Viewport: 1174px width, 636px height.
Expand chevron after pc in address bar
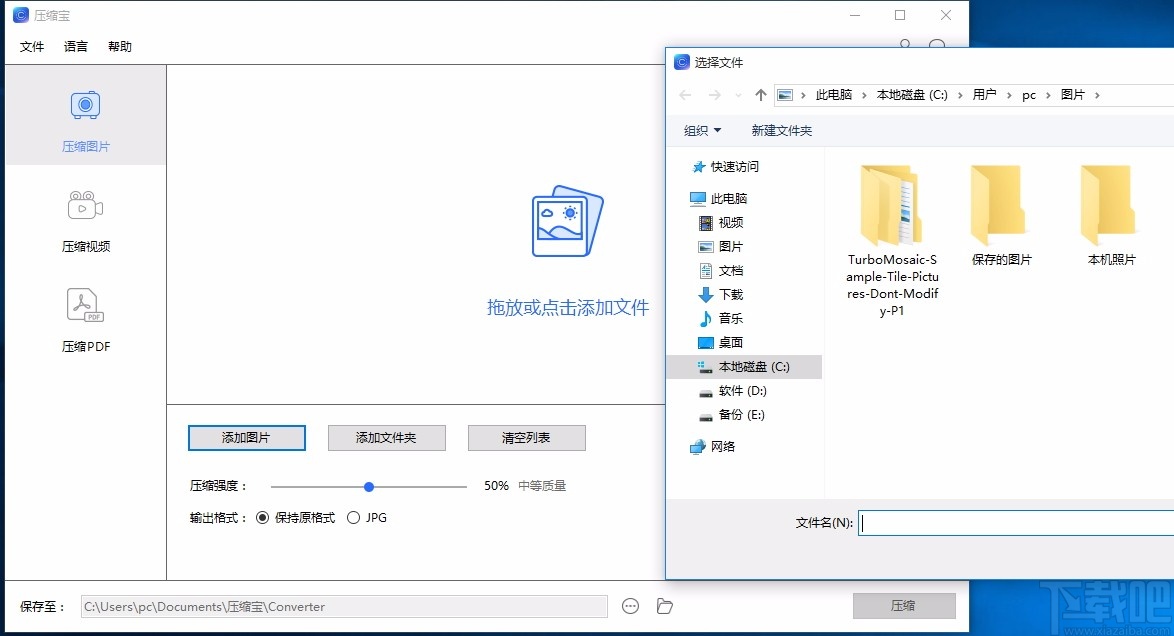coord(1048,95)
